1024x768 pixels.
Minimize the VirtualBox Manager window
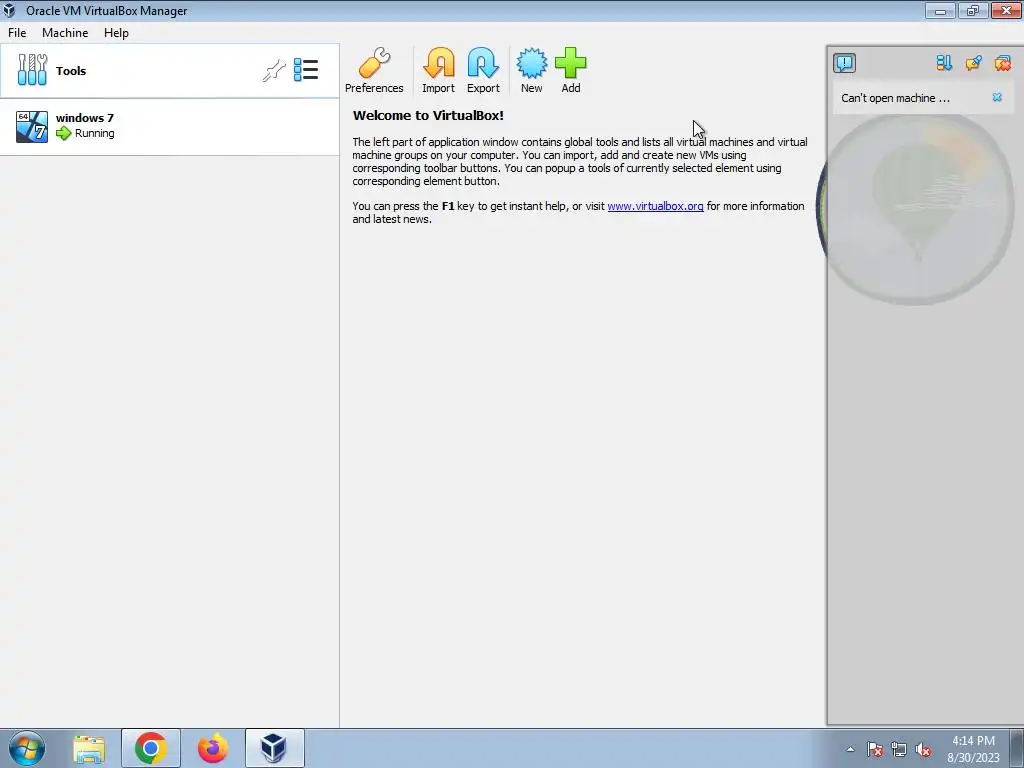click(x=940, y=10)
